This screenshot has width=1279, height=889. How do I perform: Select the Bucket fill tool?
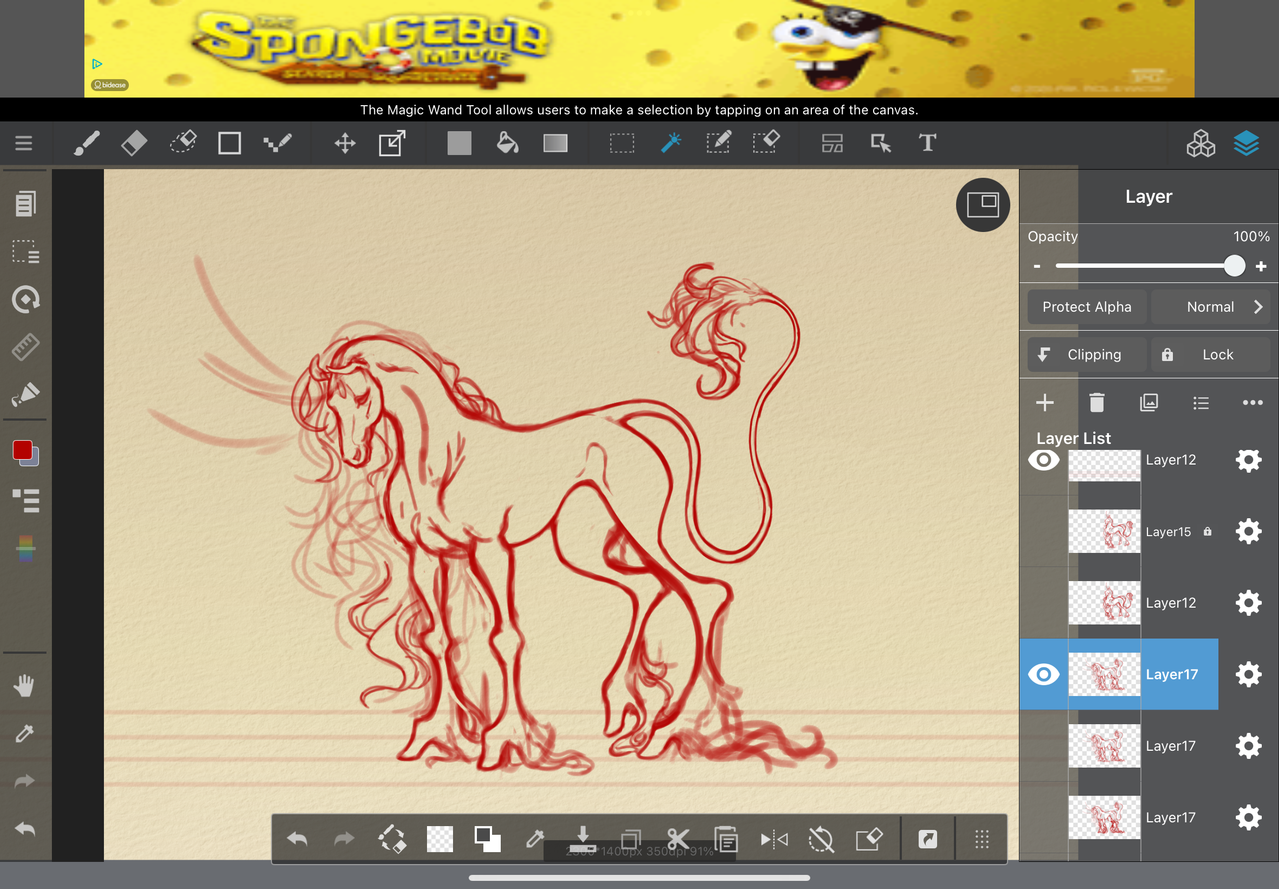click(x=508, y=144)
